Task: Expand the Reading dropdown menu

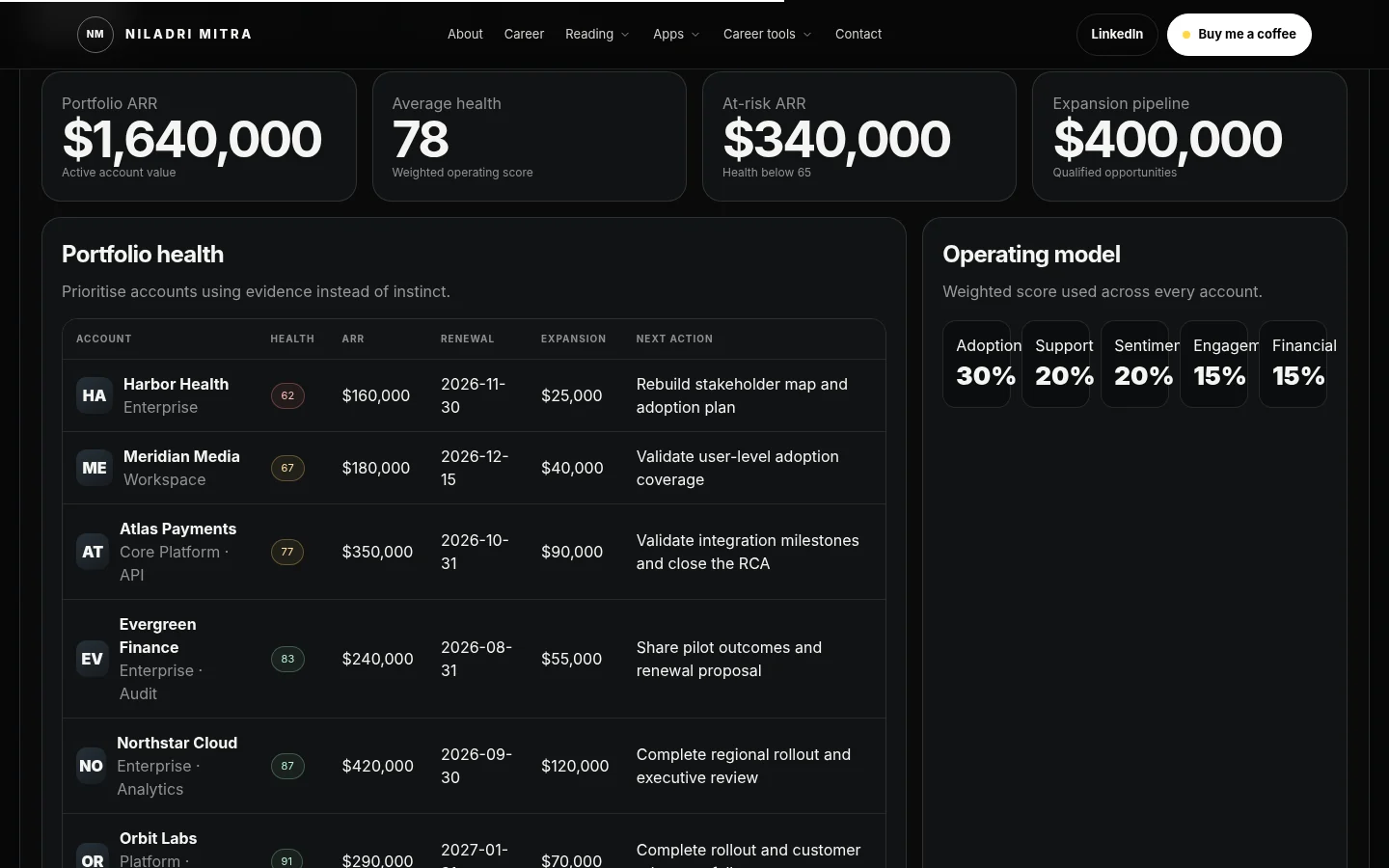Action: 597,34
